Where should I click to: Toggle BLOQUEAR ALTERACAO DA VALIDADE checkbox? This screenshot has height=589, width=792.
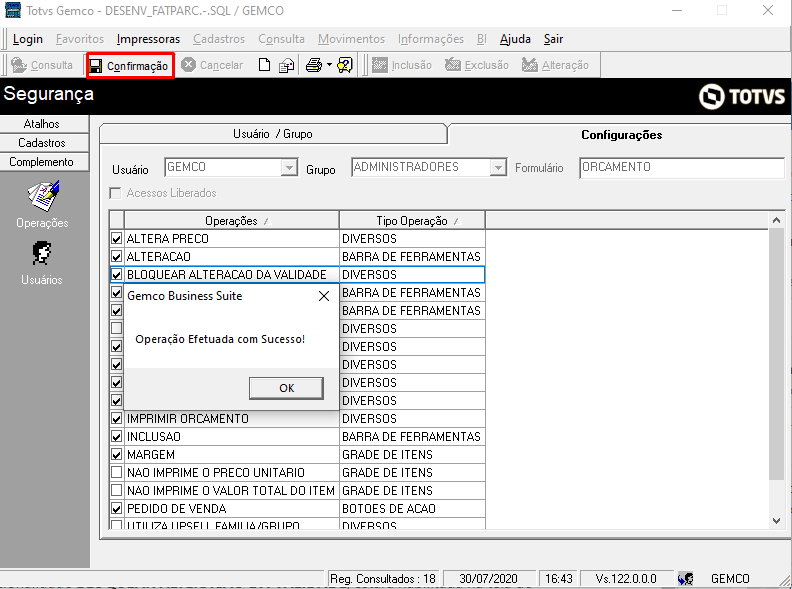coord(117,275)
